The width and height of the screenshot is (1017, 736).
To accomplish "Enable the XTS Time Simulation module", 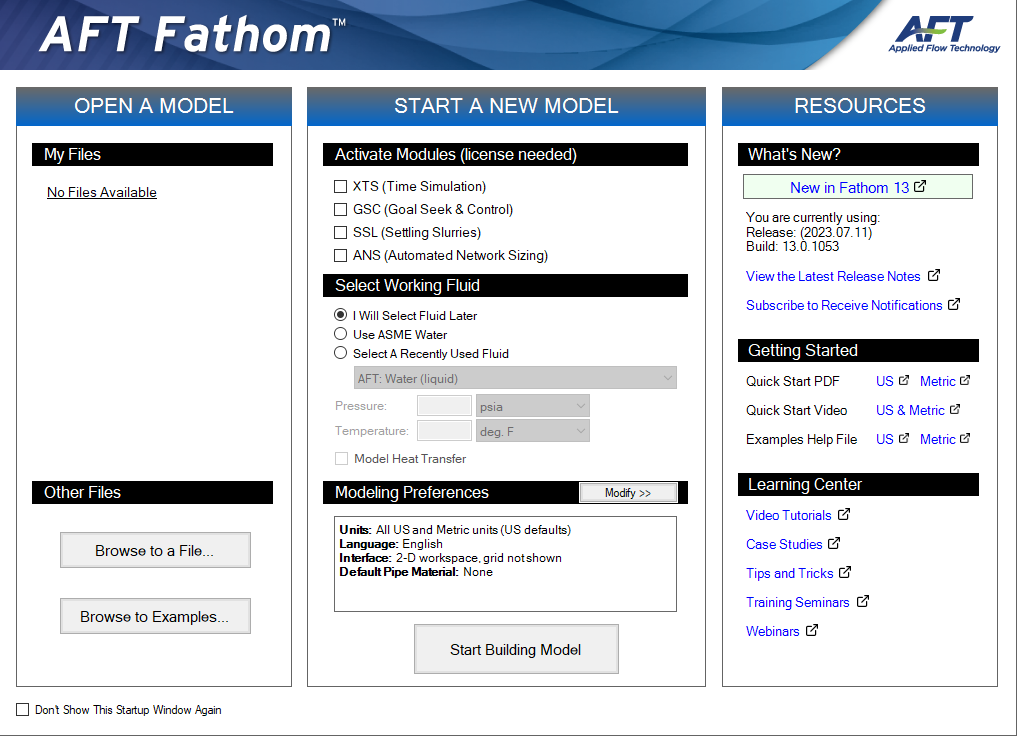I will pyautogui.click(x=341, y=187).
